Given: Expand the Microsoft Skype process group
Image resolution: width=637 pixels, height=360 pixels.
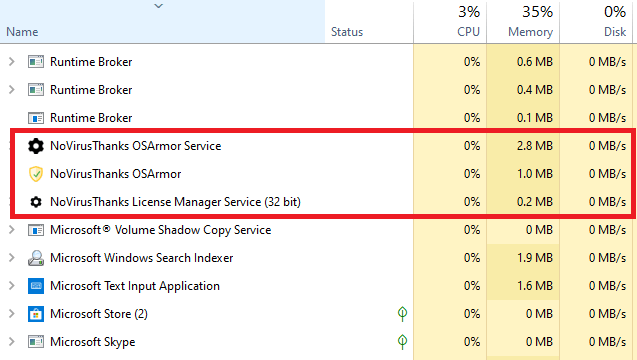Looking at the screenshot, I should point(12,342).
